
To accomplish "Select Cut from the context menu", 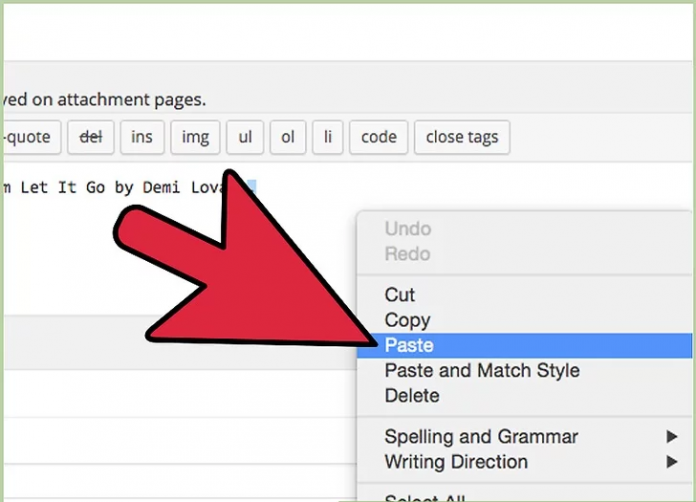I will coord(400,295).
